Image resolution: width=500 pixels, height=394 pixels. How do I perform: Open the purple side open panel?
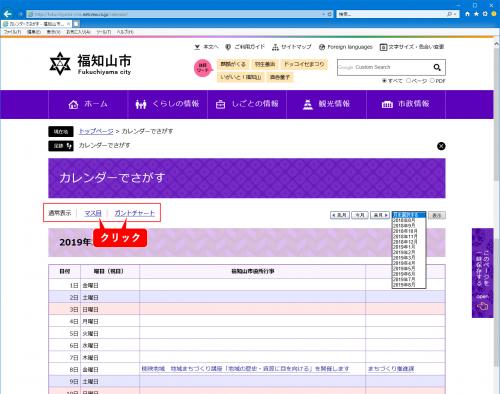[482, 273]
